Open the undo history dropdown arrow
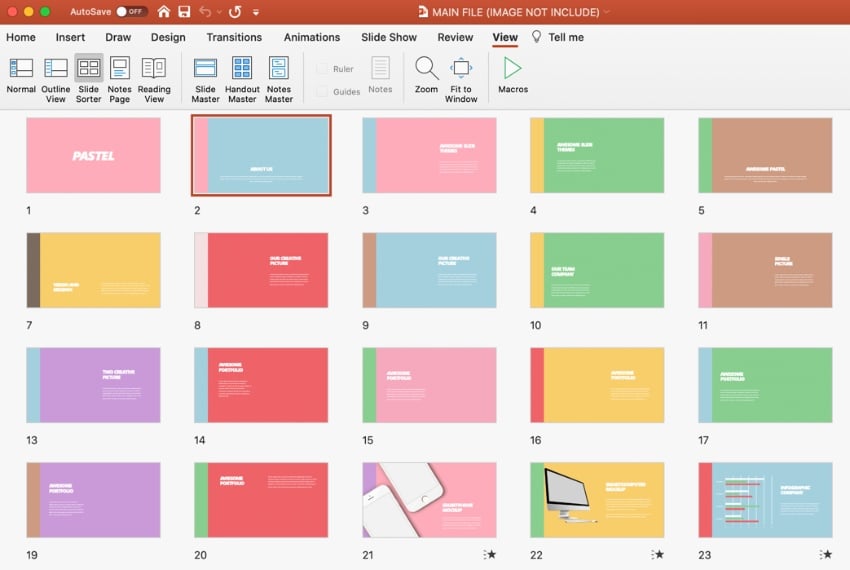This screenshot has height=570, width=850. click(x=219, y=13)
